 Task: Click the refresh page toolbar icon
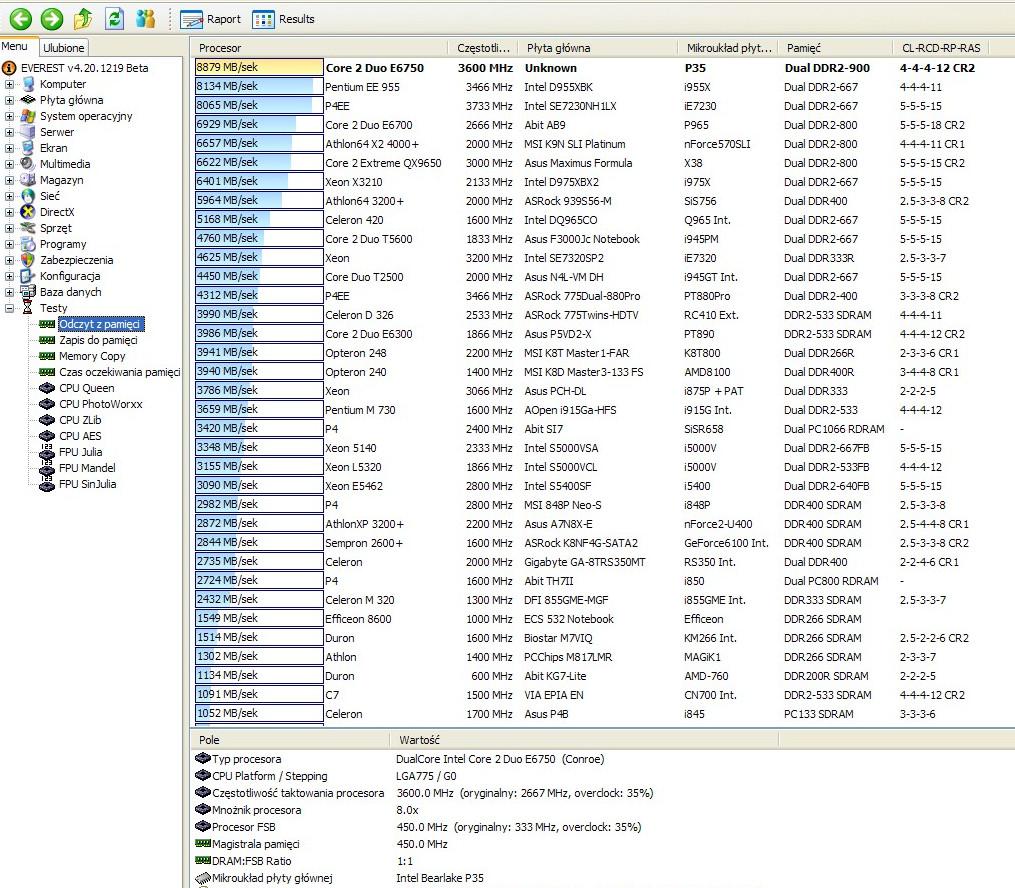(x=115, y=18)
